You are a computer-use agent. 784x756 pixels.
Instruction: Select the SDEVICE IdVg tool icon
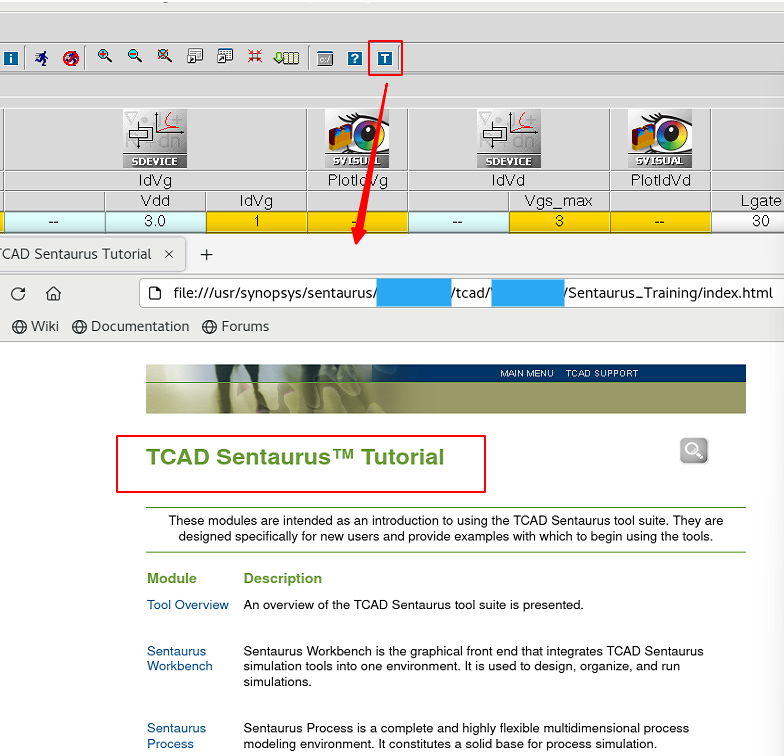coord(155,138)
